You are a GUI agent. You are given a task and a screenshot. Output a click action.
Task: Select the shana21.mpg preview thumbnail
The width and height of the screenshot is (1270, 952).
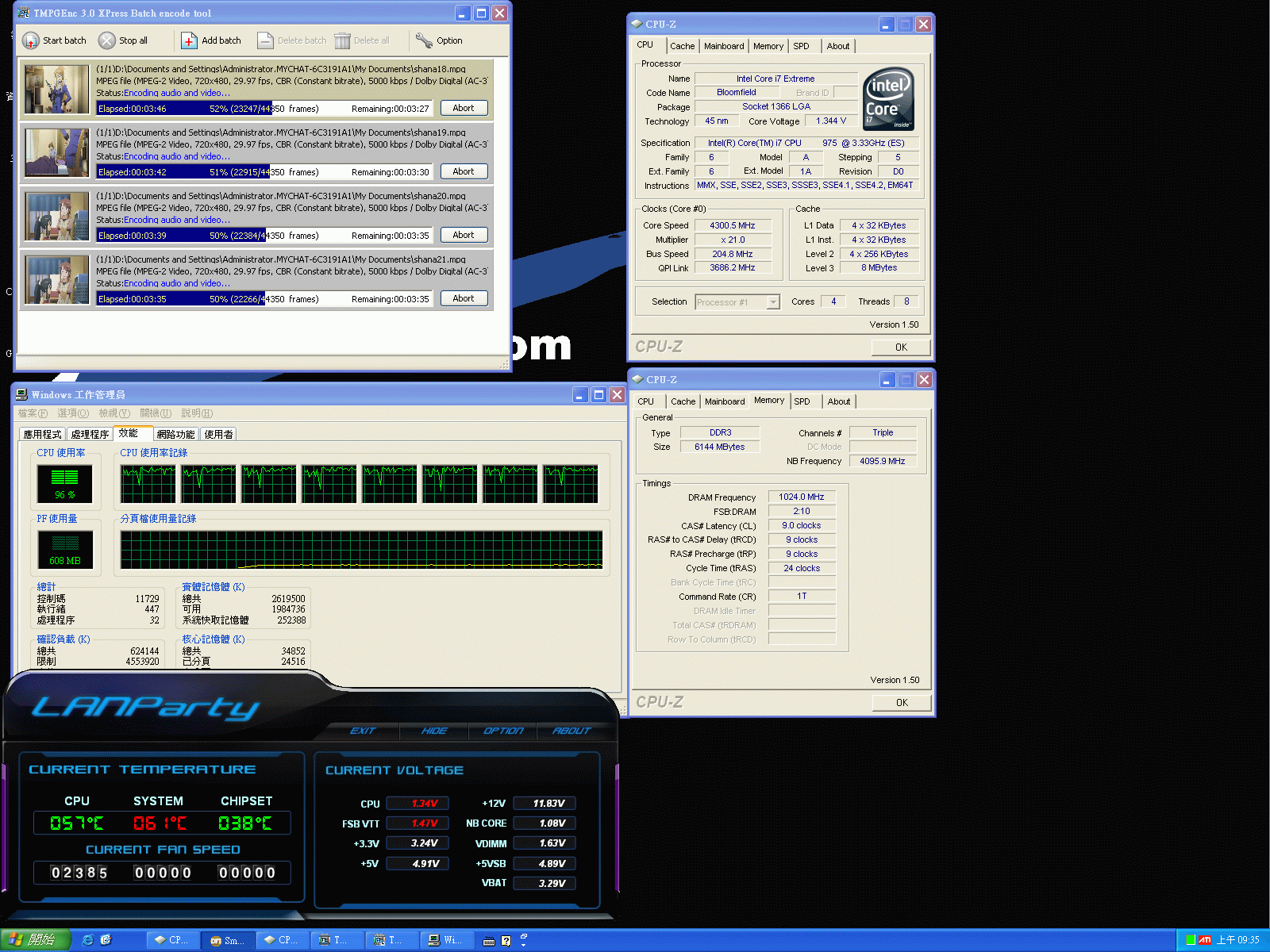(57, 280)
